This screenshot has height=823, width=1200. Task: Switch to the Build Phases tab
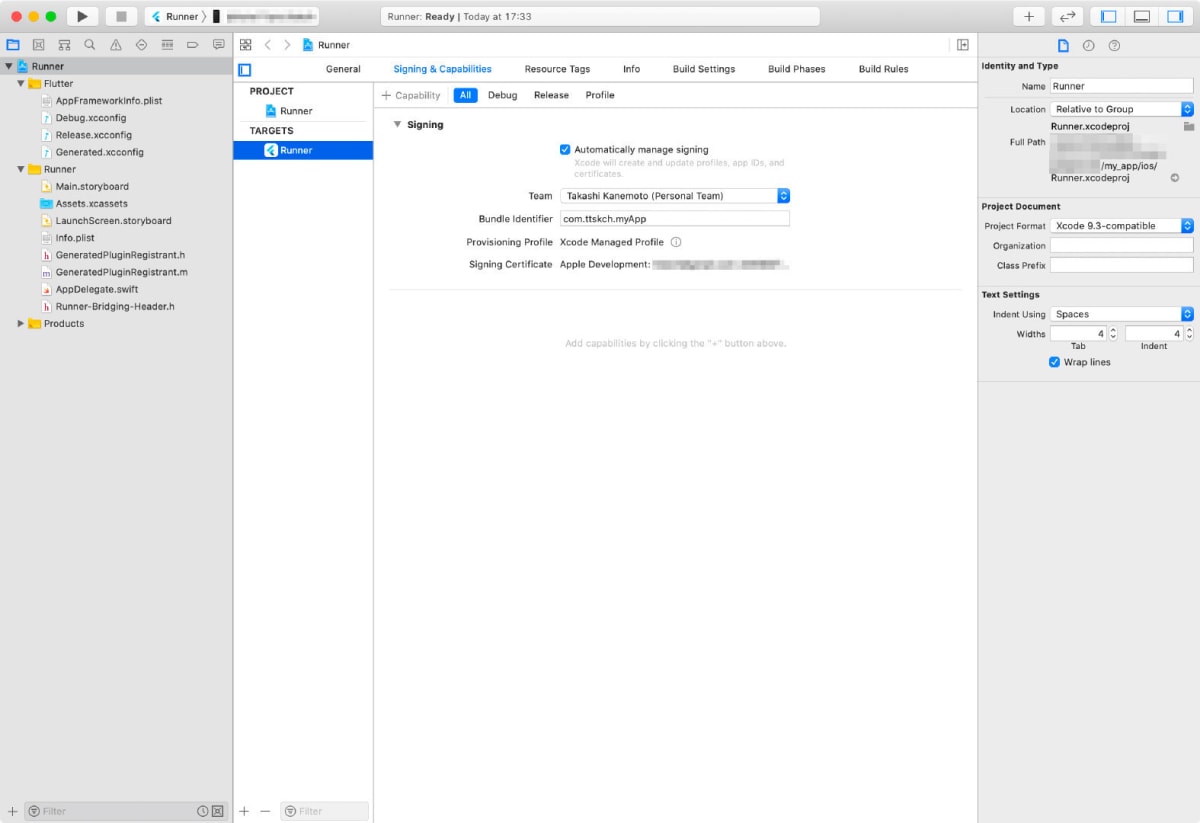pos(797,69)
